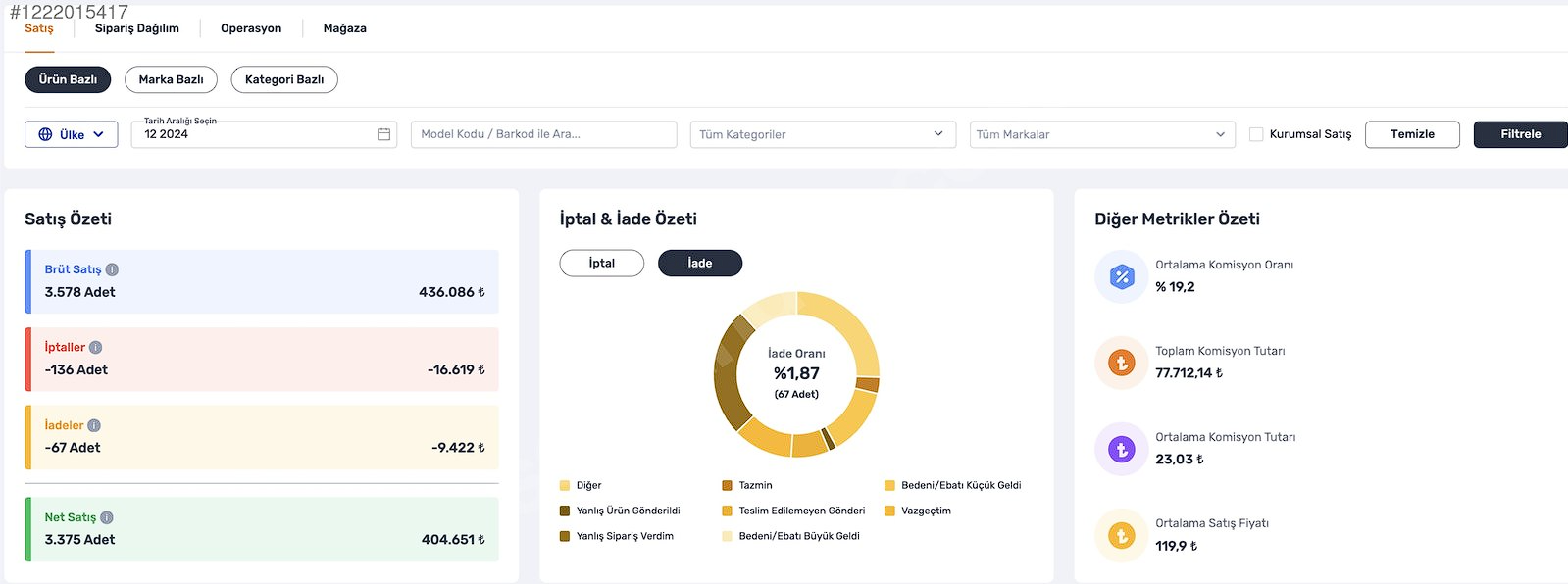Screen dimensions: 1568x584
Task: Click the info icon beside Brüt Satış
Action: (112, 269)
